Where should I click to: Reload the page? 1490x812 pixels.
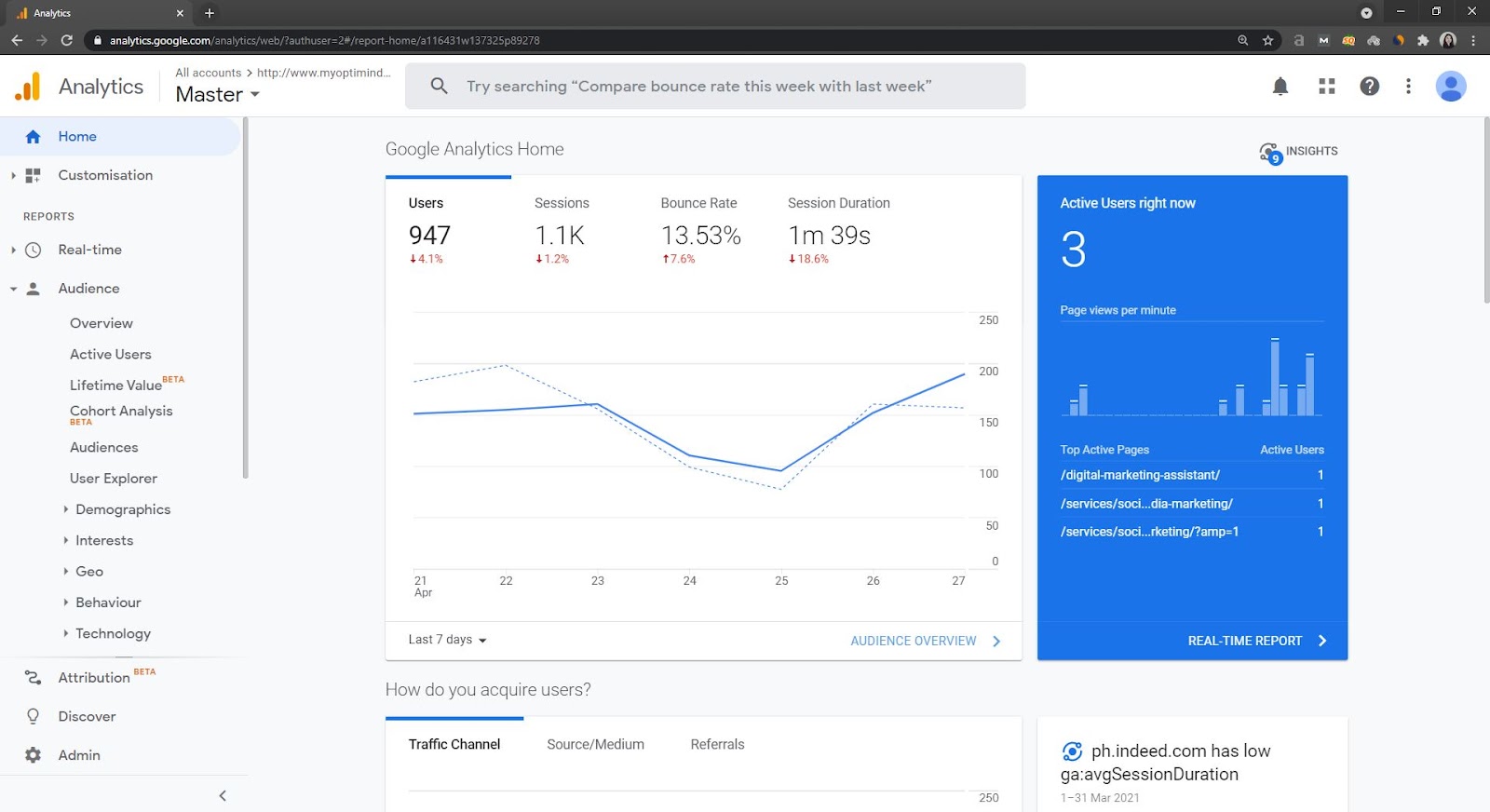tap(66, 40)
